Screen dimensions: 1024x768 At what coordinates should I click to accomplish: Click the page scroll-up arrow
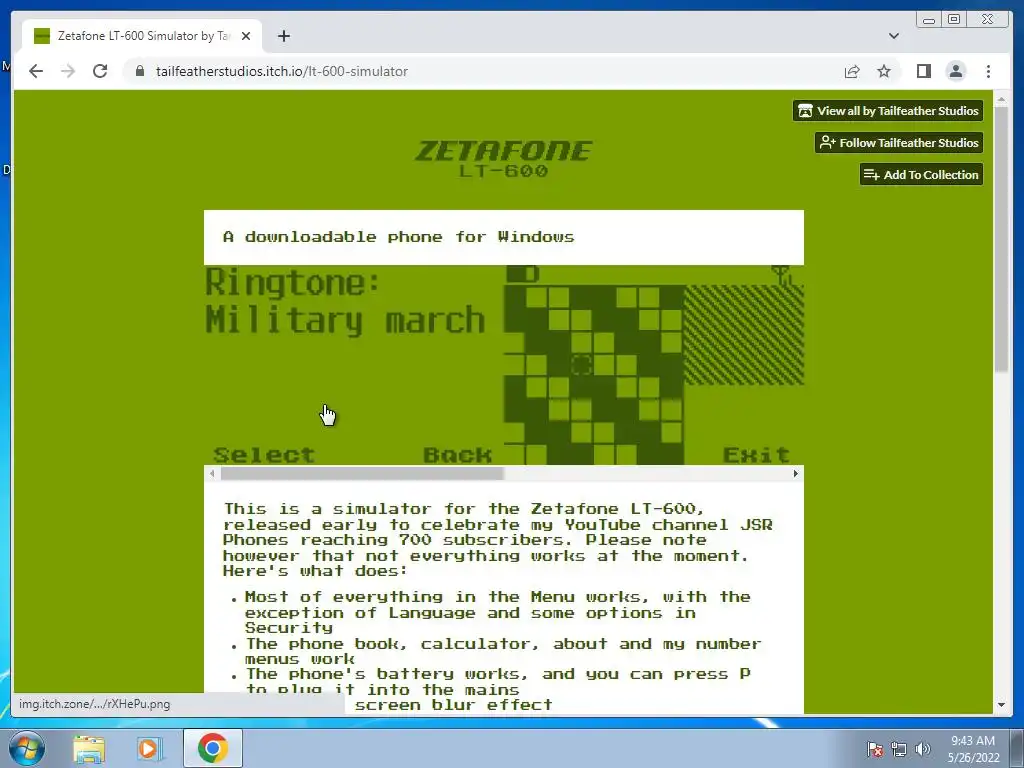point(1001,99)
